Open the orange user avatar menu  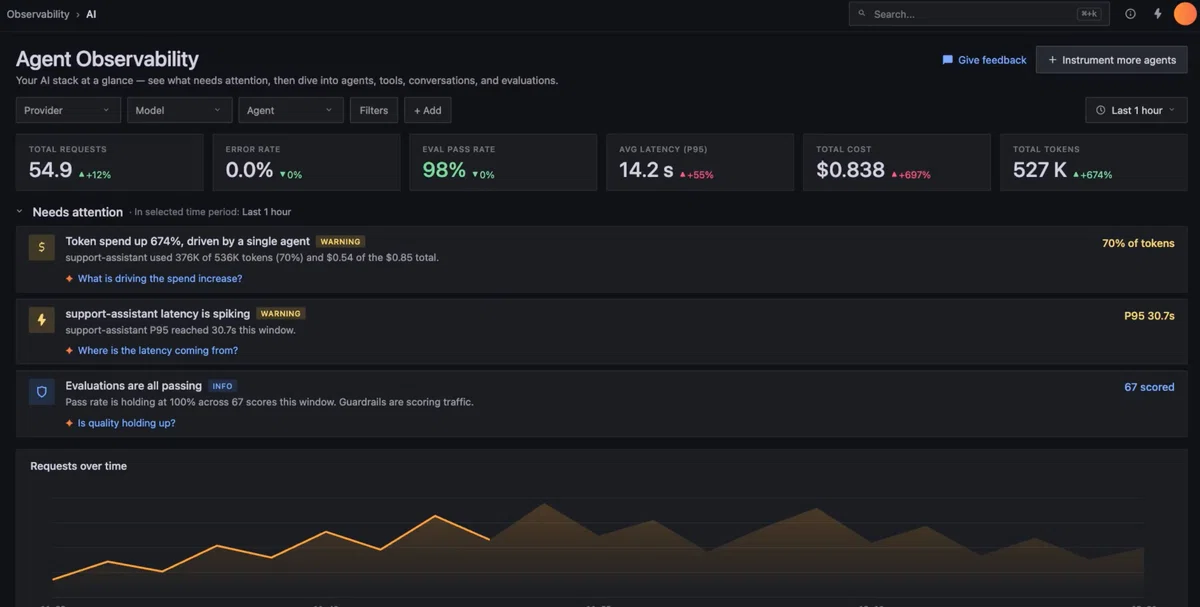1185,14
